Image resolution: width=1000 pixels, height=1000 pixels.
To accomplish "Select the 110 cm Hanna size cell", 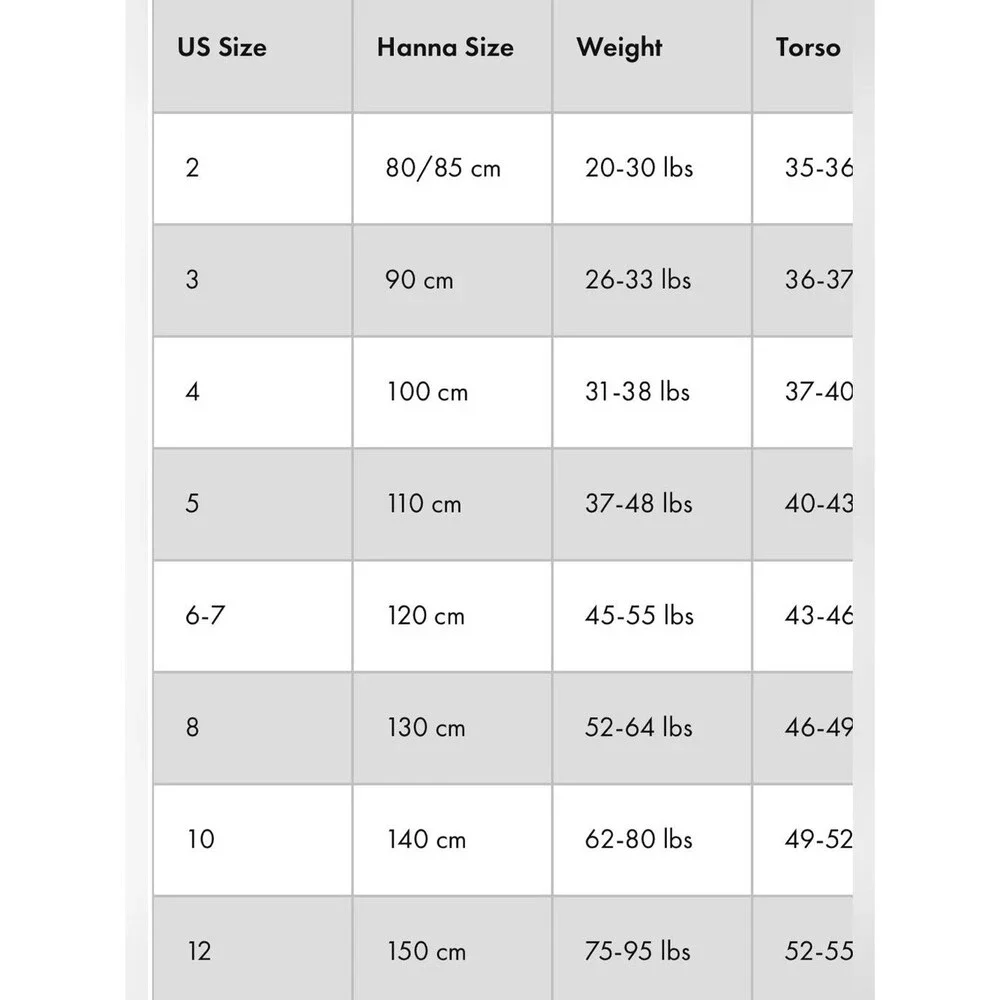I will pos(452,504).
